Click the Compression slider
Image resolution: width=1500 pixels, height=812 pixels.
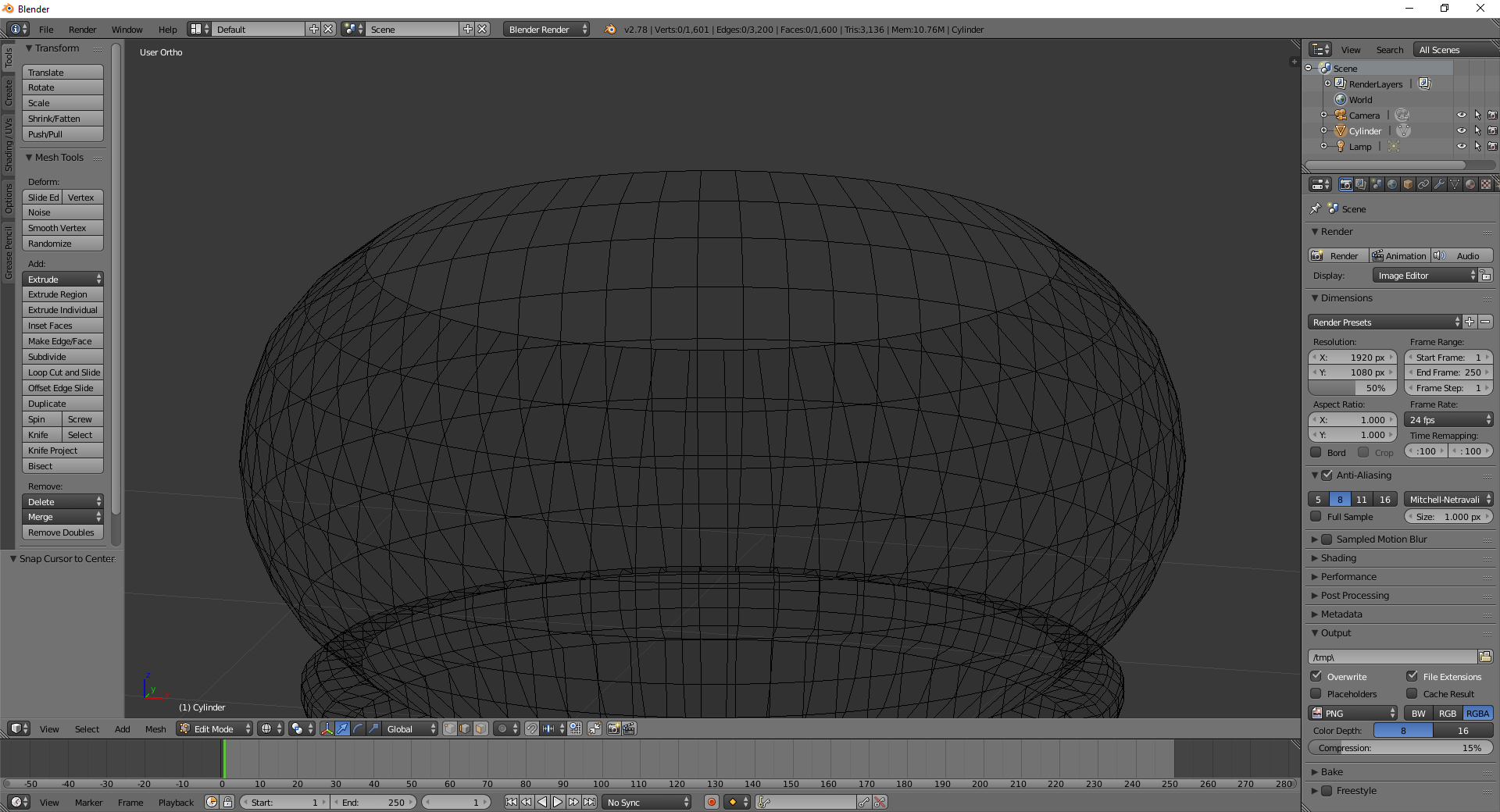1400,748
